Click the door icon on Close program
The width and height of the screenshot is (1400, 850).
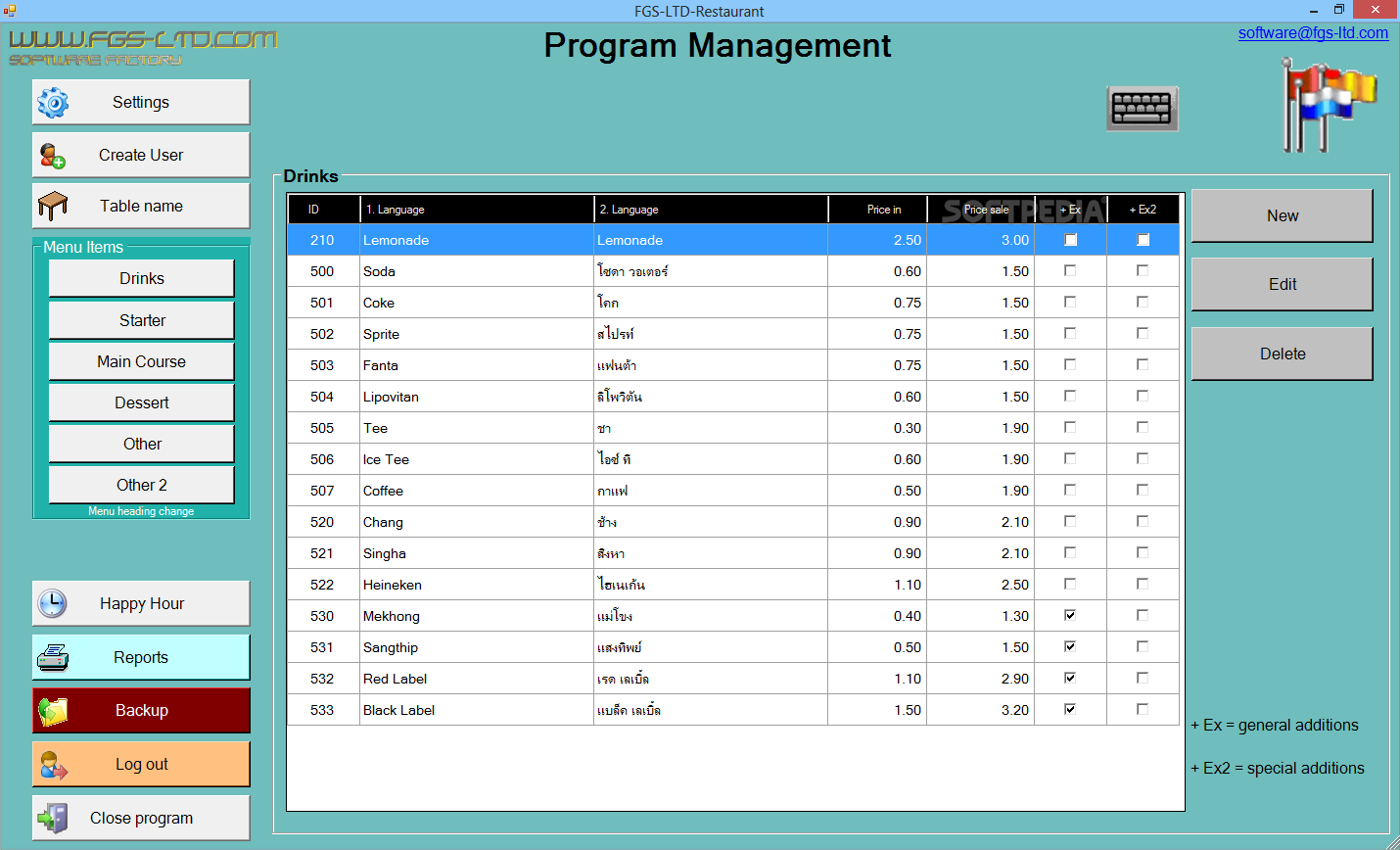point(53,818)
